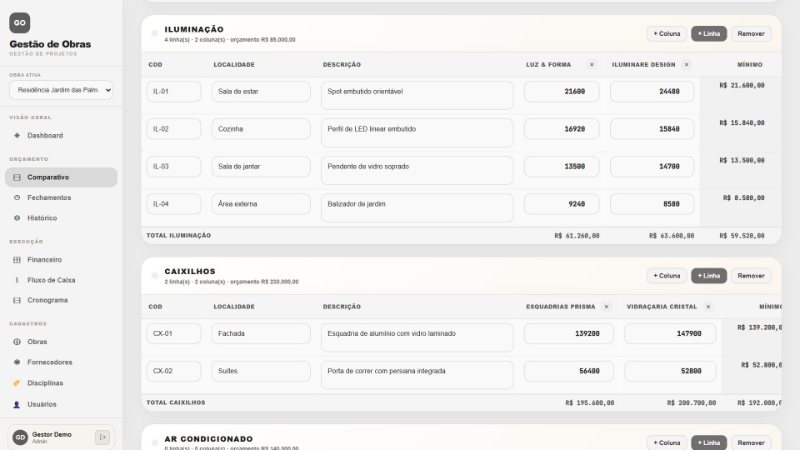Go to the Histórico page

(x=61, y=218)
